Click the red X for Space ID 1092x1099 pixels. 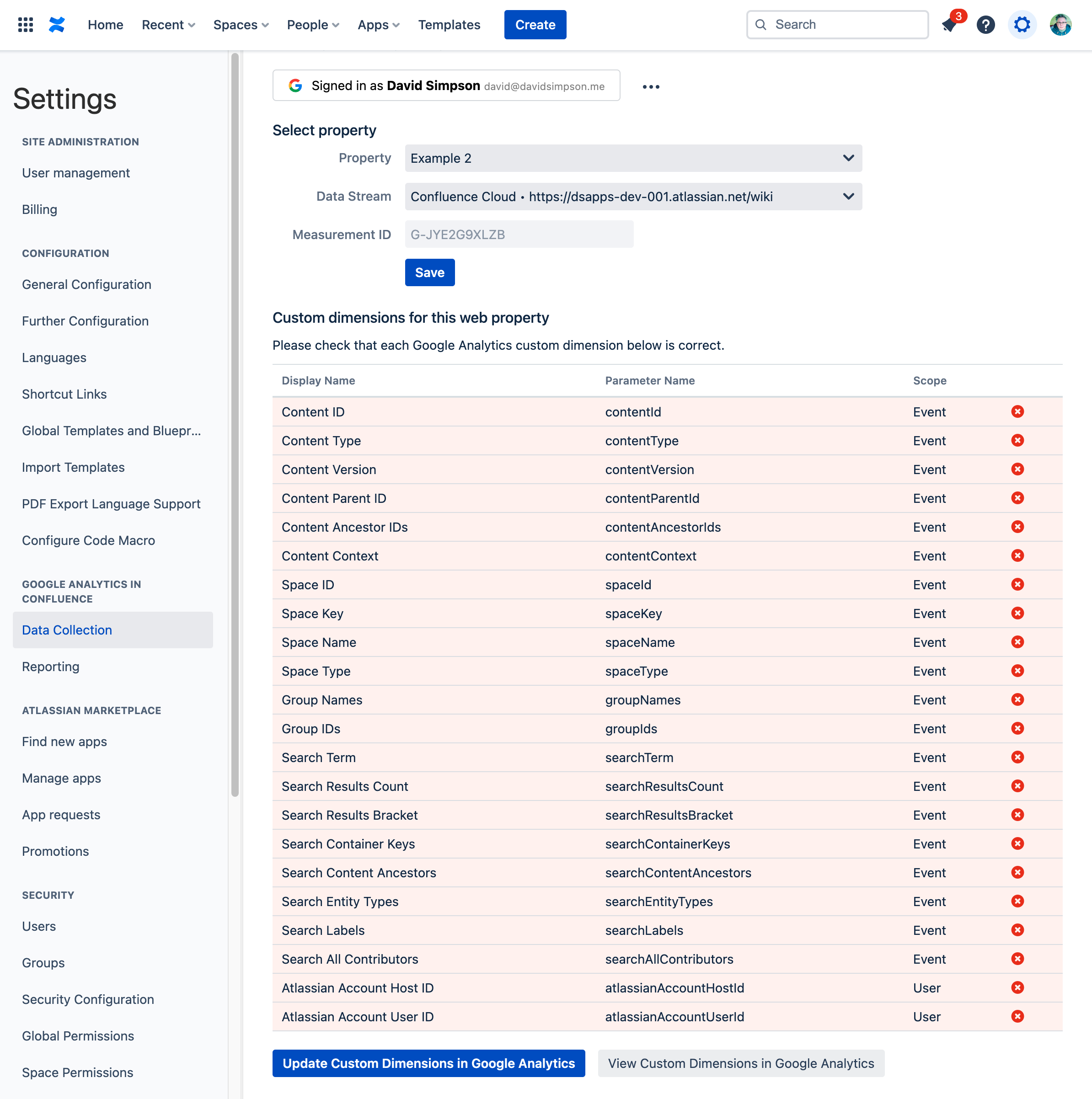(1017, 584)
